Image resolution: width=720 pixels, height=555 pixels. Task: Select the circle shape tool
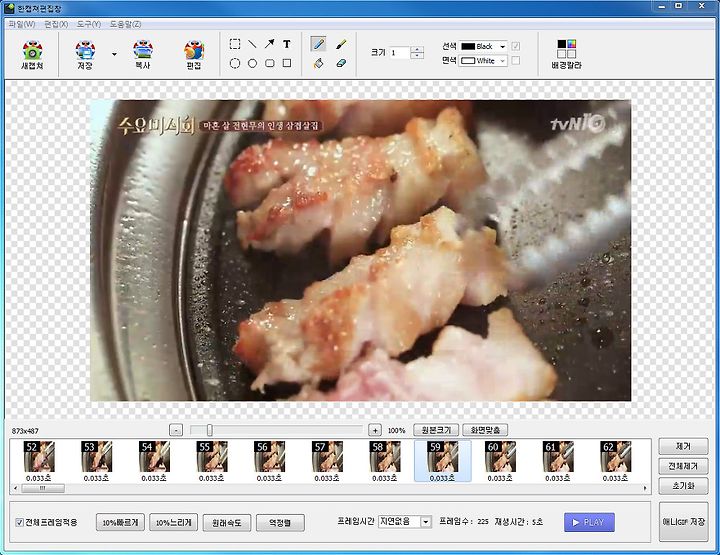tap(252, 63)
